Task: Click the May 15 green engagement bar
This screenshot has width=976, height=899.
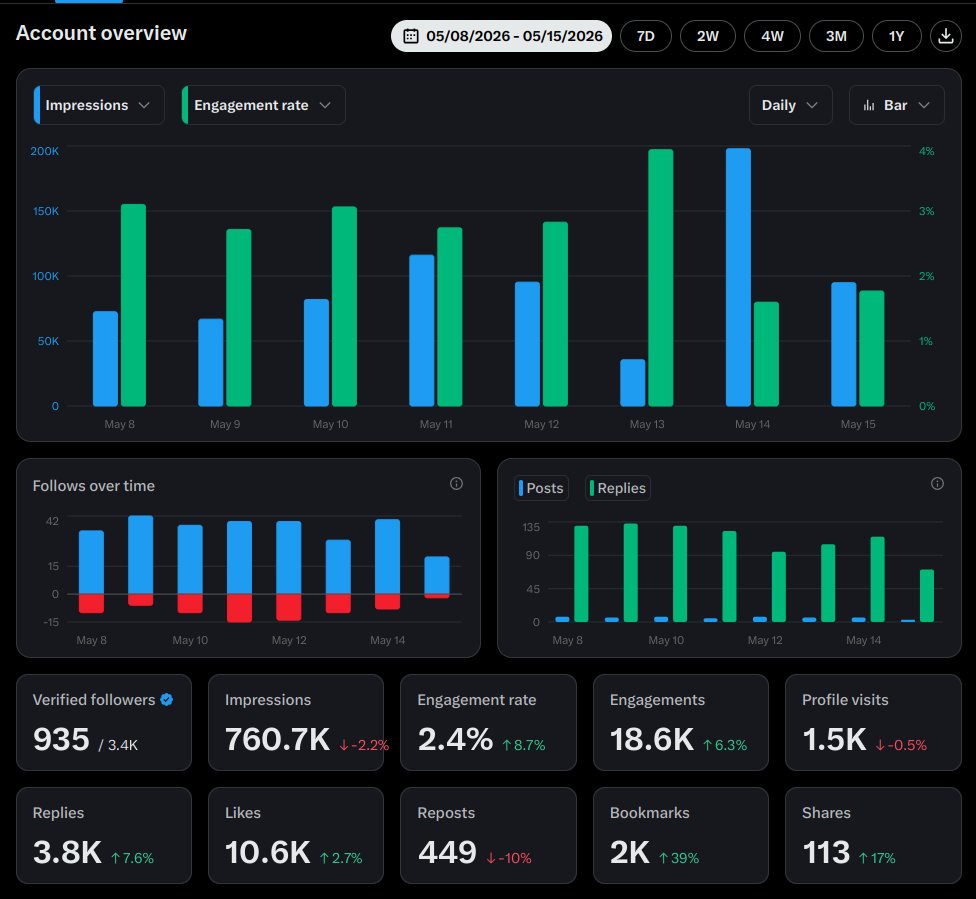Action: click(871, 348)
